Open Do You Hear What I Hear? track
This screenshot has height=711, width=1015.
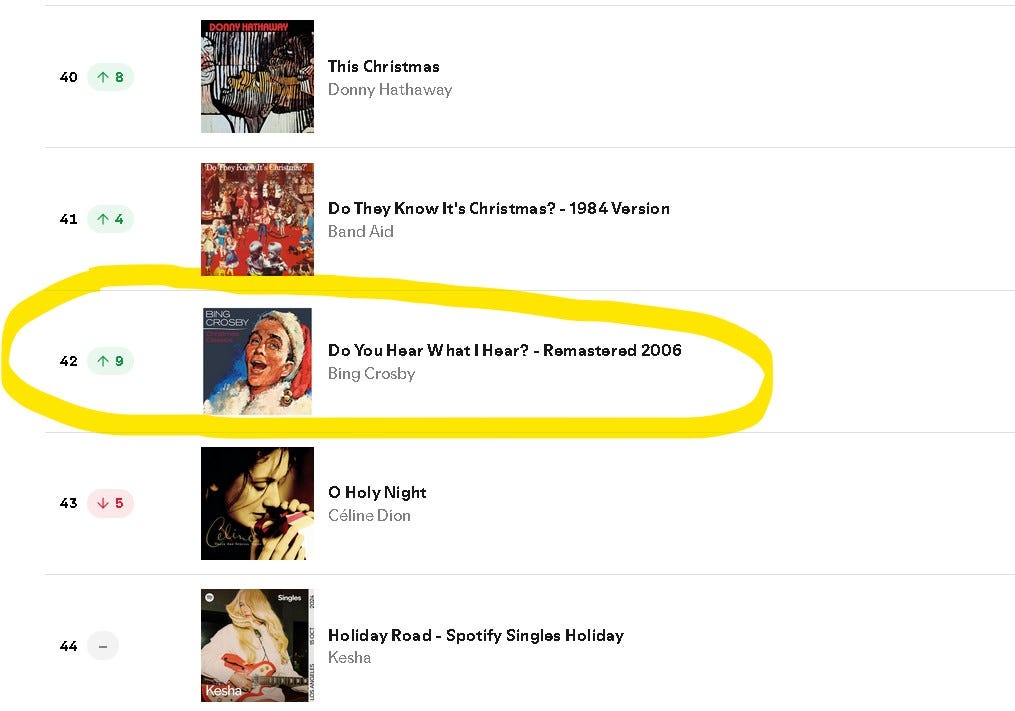504,350
